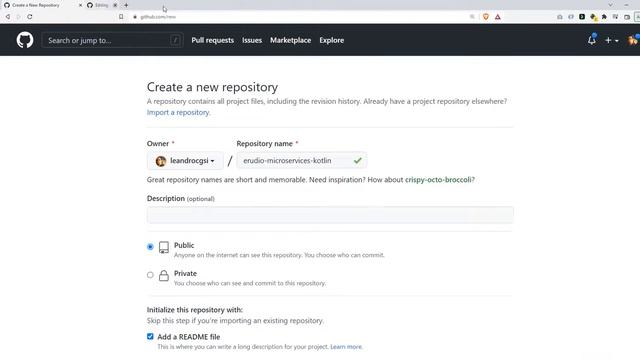Click the lock icon in the address bar

[135, 17]
